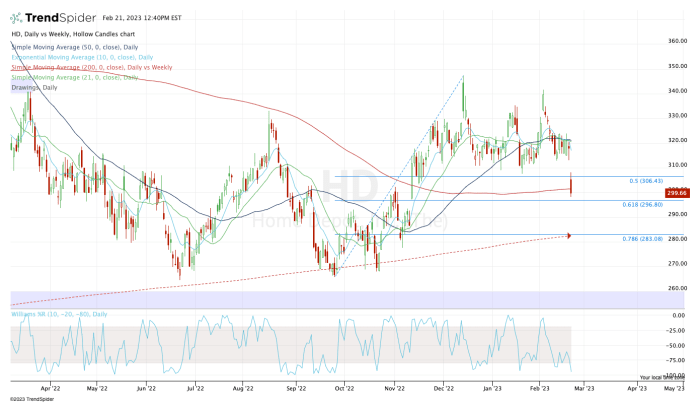Screen dimensions: 700x404
Task: Click the 0.786 (283.08) Fibonacci label
Action: 642,239
